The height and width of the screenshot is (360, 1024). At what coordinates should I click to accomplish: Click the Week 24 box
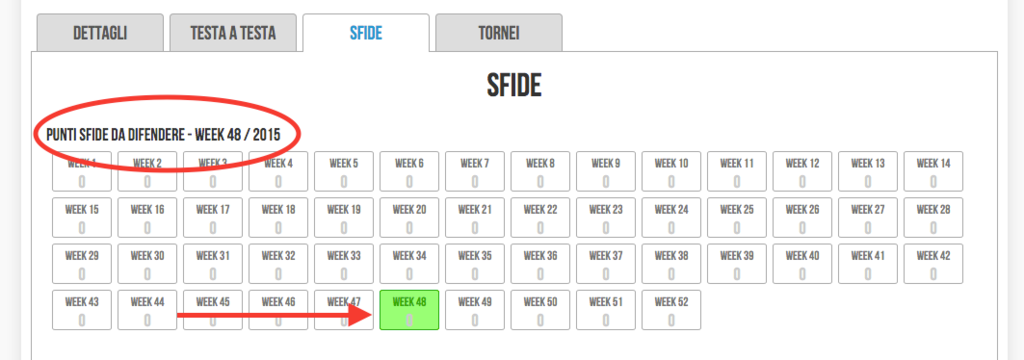click(671, 218)
